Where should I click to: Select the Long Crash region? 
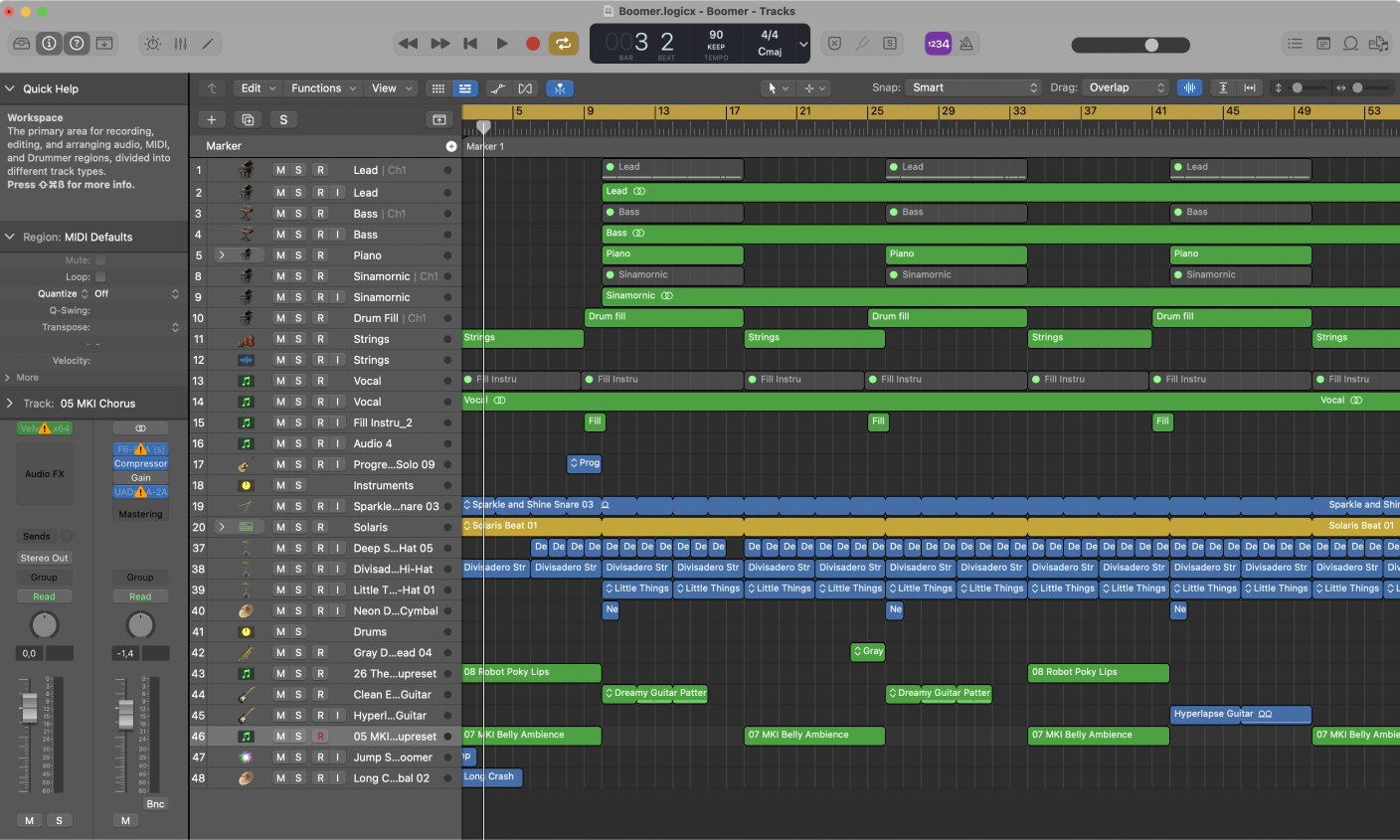pos(492,776)
